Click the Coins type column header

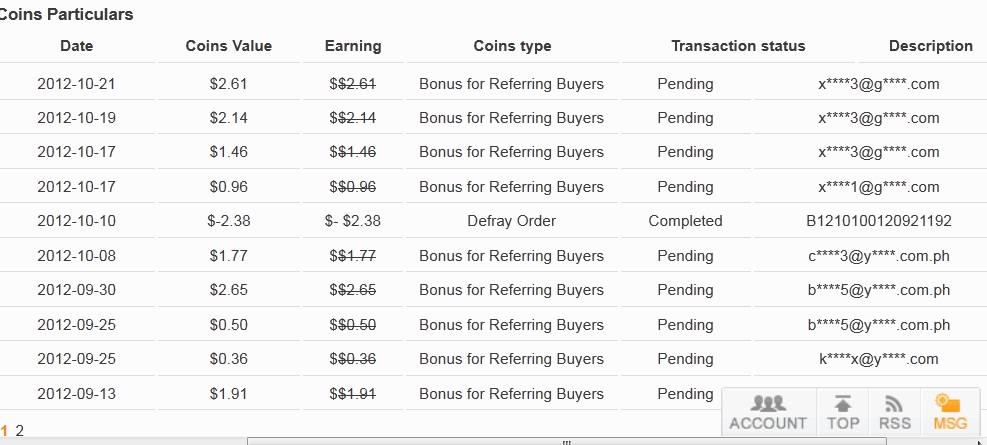click(512, 46)
